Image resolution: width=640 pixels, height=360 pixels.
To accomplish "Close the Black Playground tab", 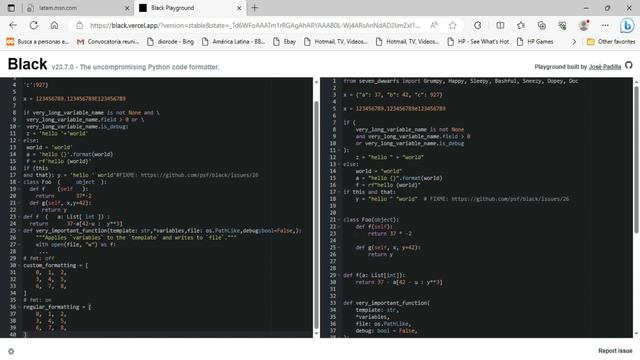I will click(239, 8).
